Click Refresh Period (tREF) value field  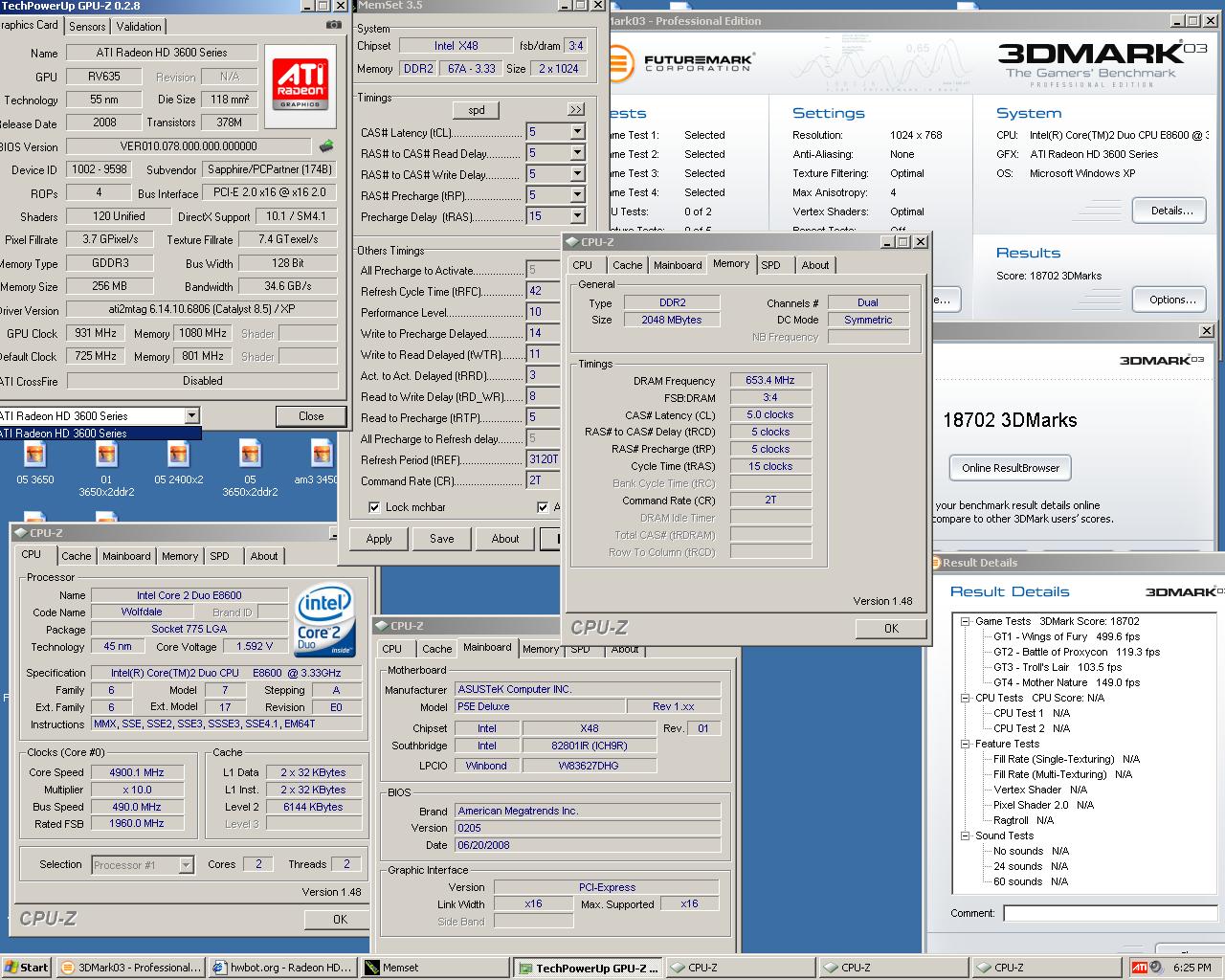(x=544, y=459)
